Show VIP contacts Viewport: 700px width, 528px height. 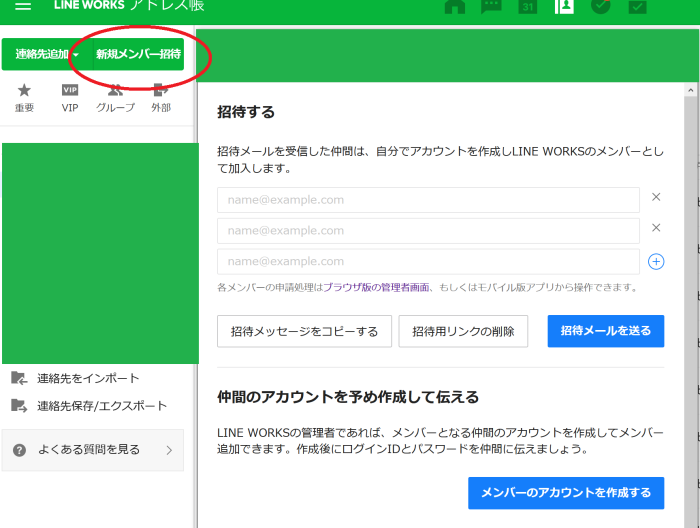pyautogui.click(x=70, y=98)
